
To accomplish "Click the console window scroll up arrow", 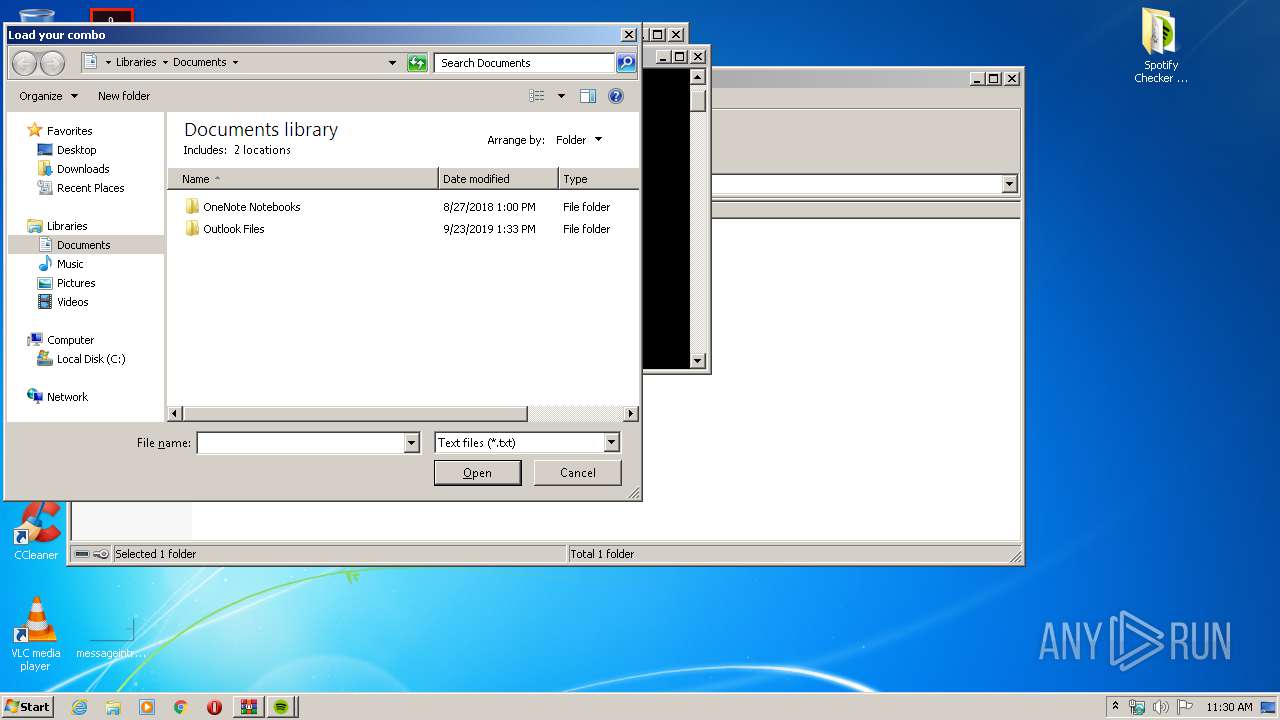I will click(x=698, y=77).
